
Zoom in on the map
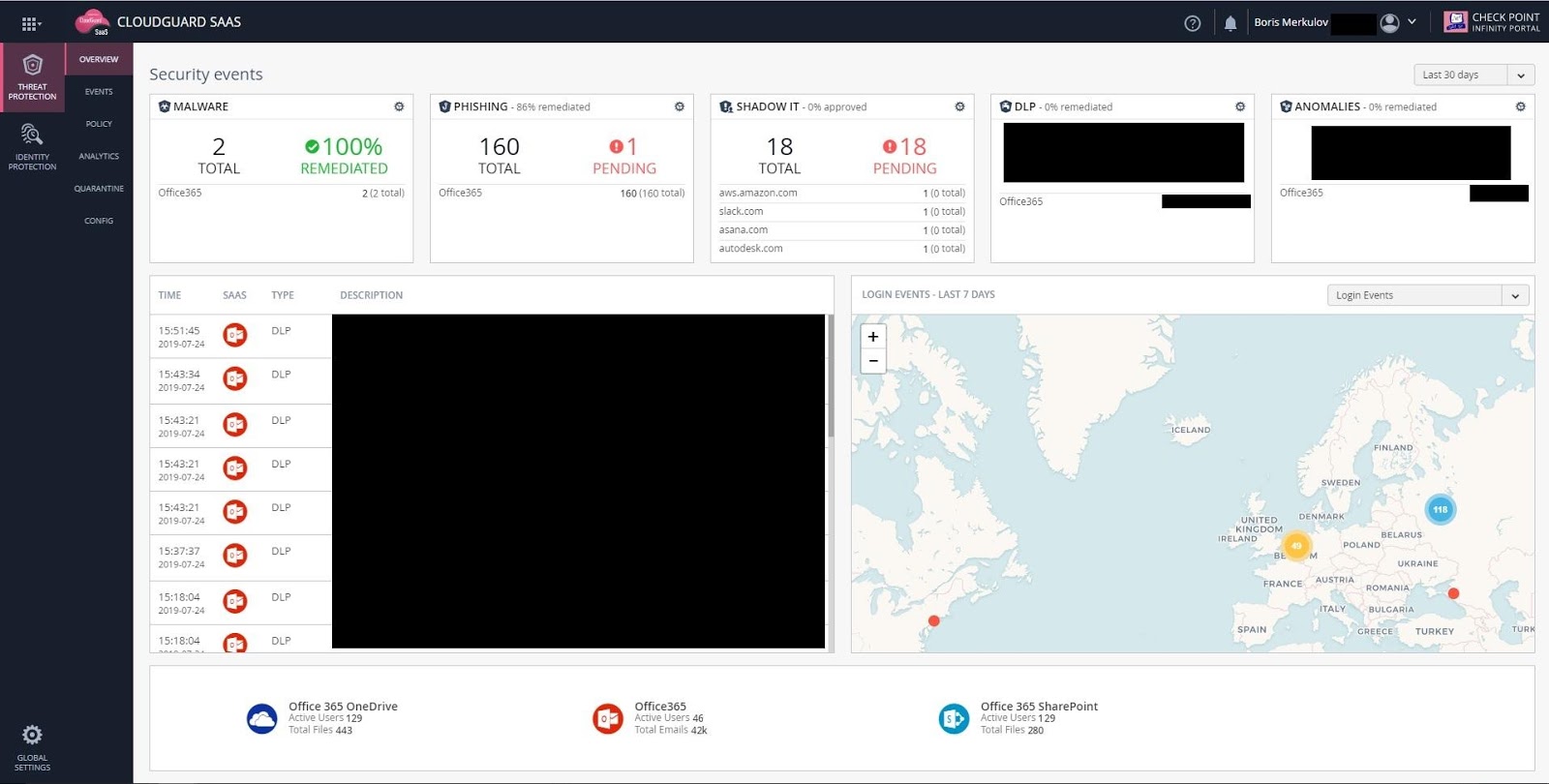pos(873,337)
